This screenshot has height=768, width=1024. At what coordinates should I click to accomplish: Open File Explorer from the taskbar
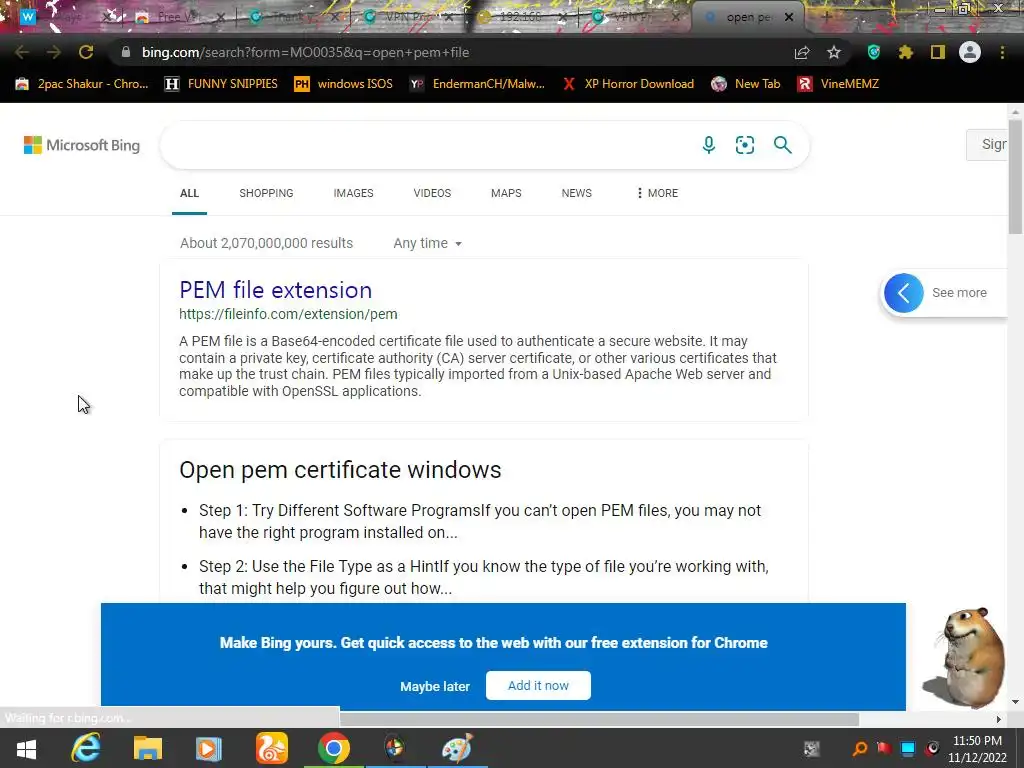pos(148,748)
